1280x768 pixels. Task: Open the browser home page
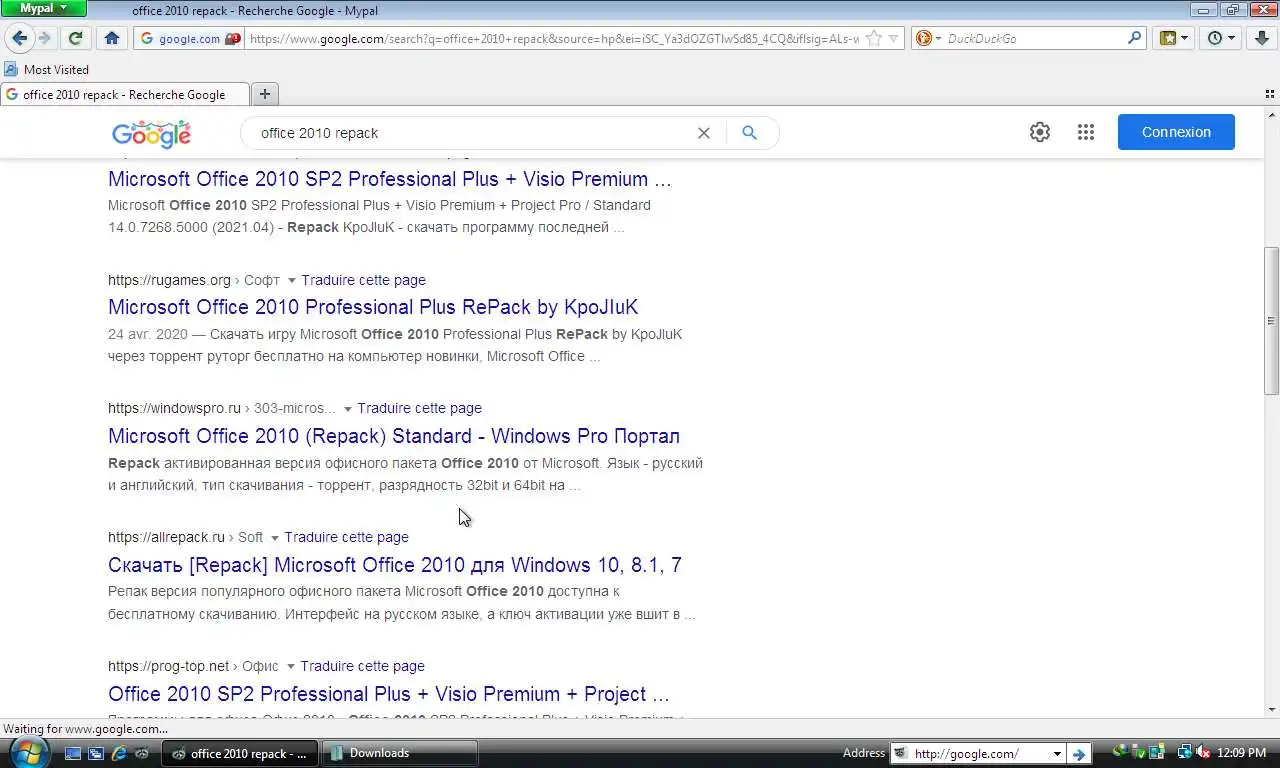(x=111, y=38)
